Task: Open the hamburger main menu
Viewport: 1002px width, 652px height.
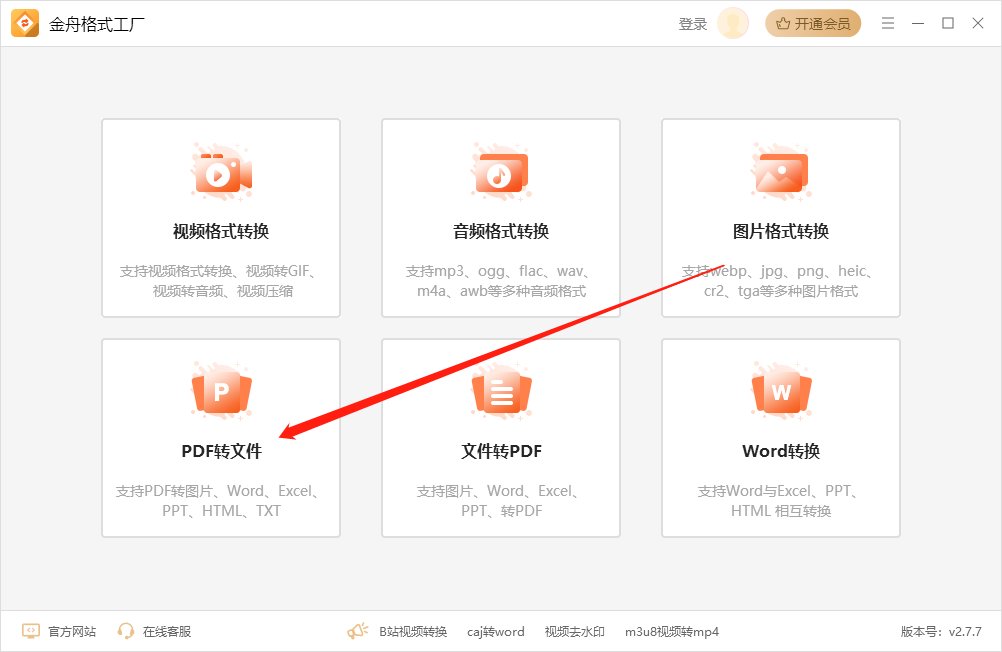Action: pos(887,24)
